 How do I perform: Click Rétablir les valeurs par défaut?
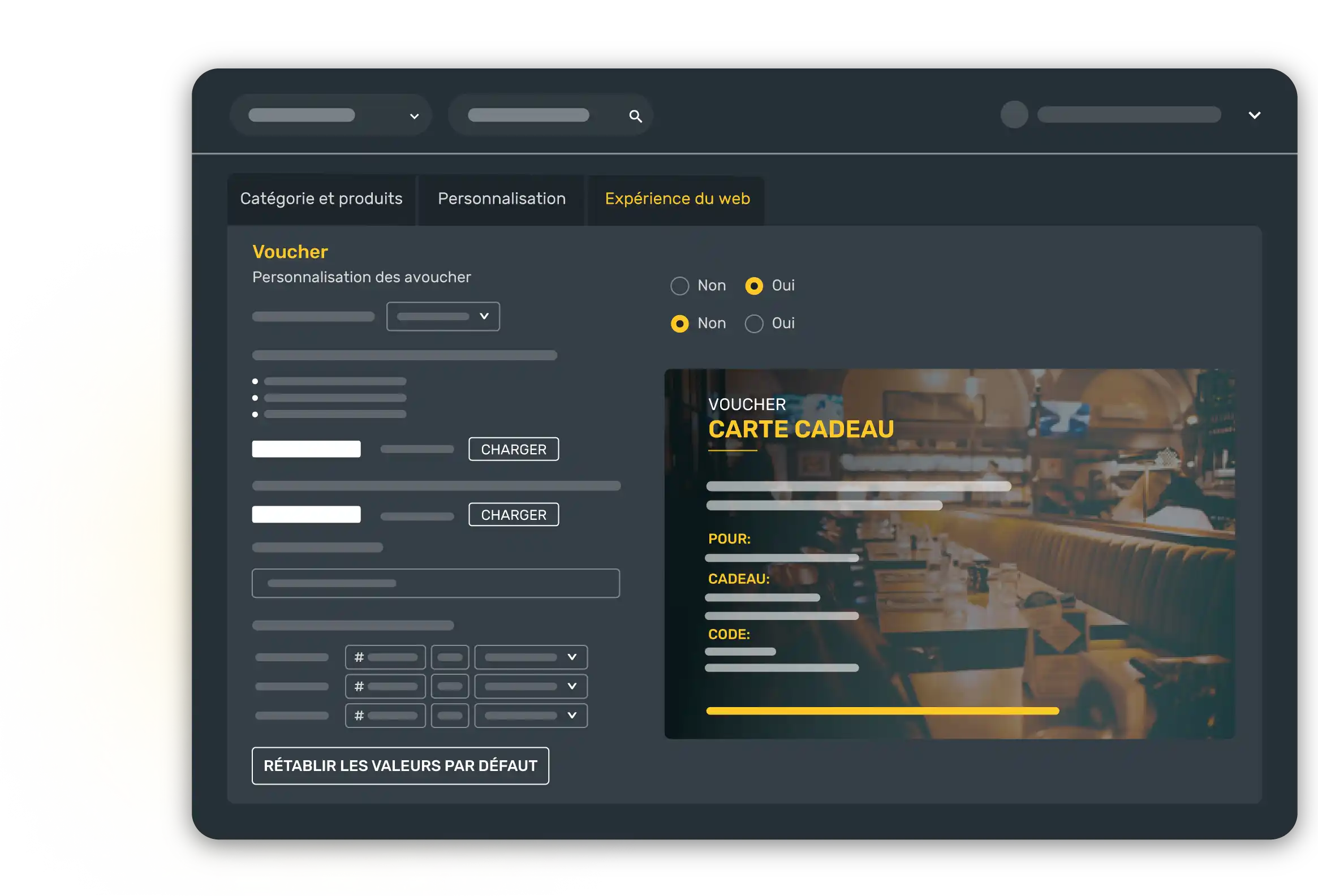(x=400, y=765)
